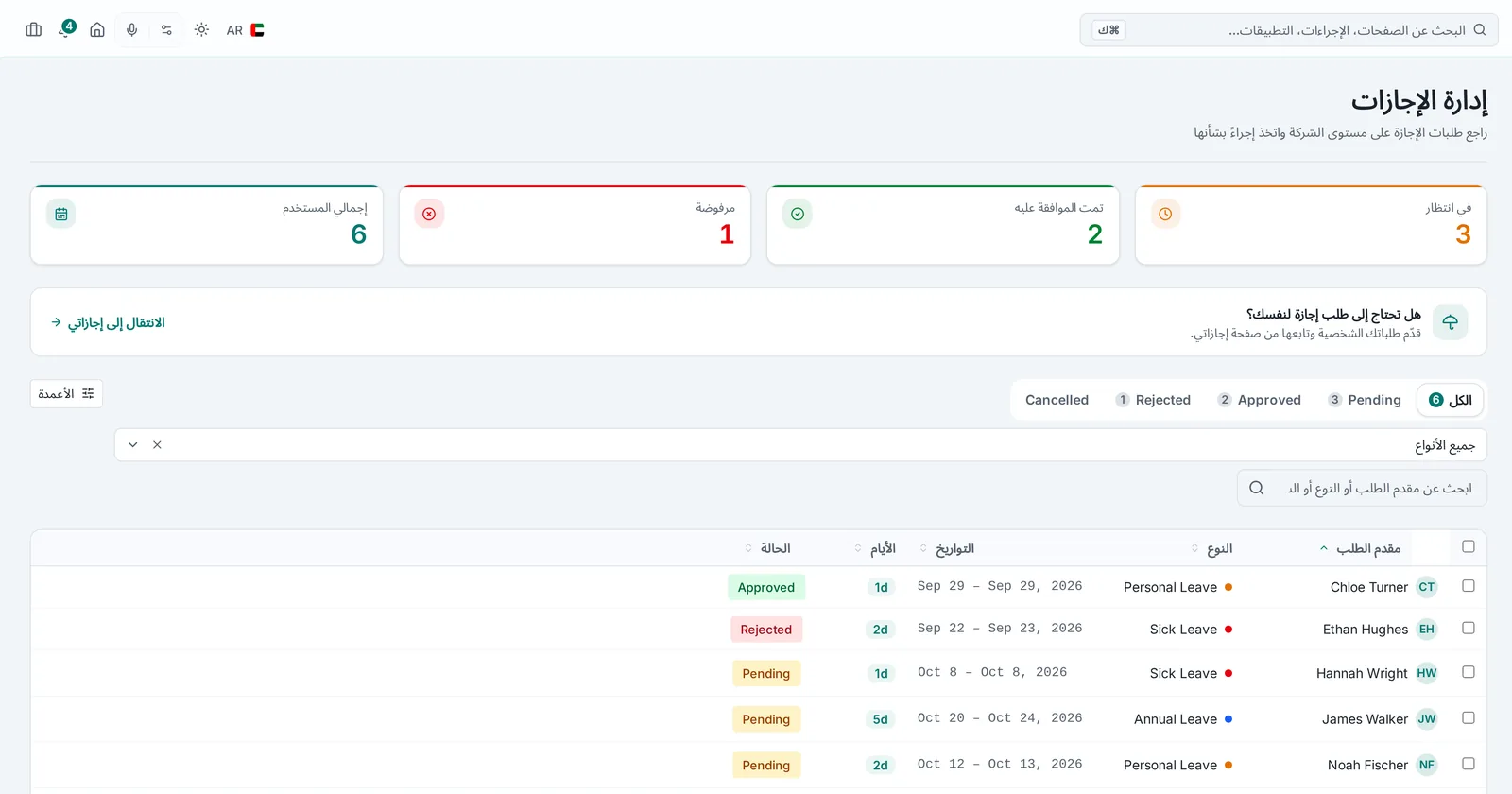Switch to the Cancelled tab

pyautogui.click(x=1057, y=400)
